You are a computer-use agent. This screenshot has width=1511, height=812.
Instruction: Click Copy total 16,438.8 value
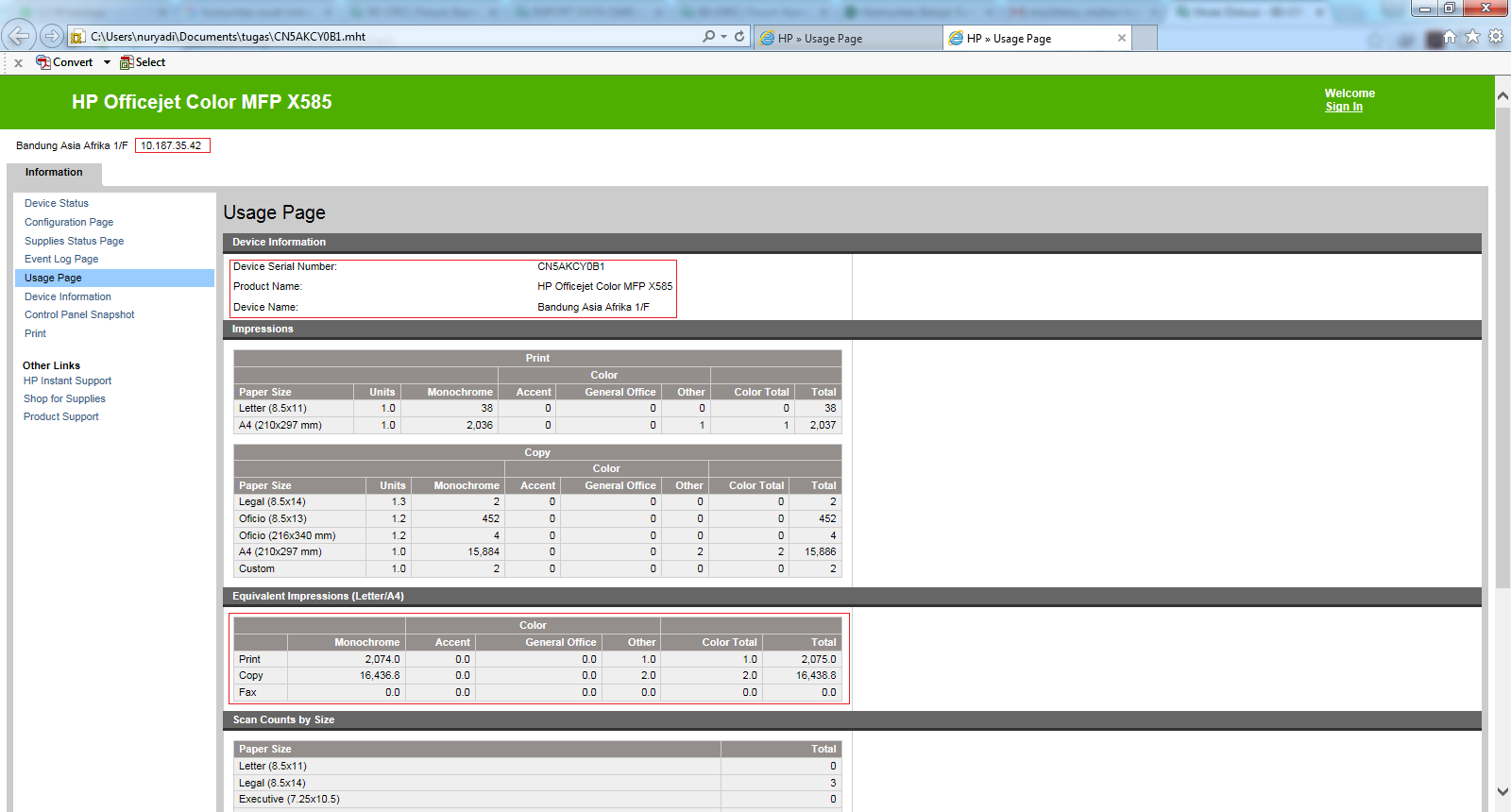click(816, 675)
